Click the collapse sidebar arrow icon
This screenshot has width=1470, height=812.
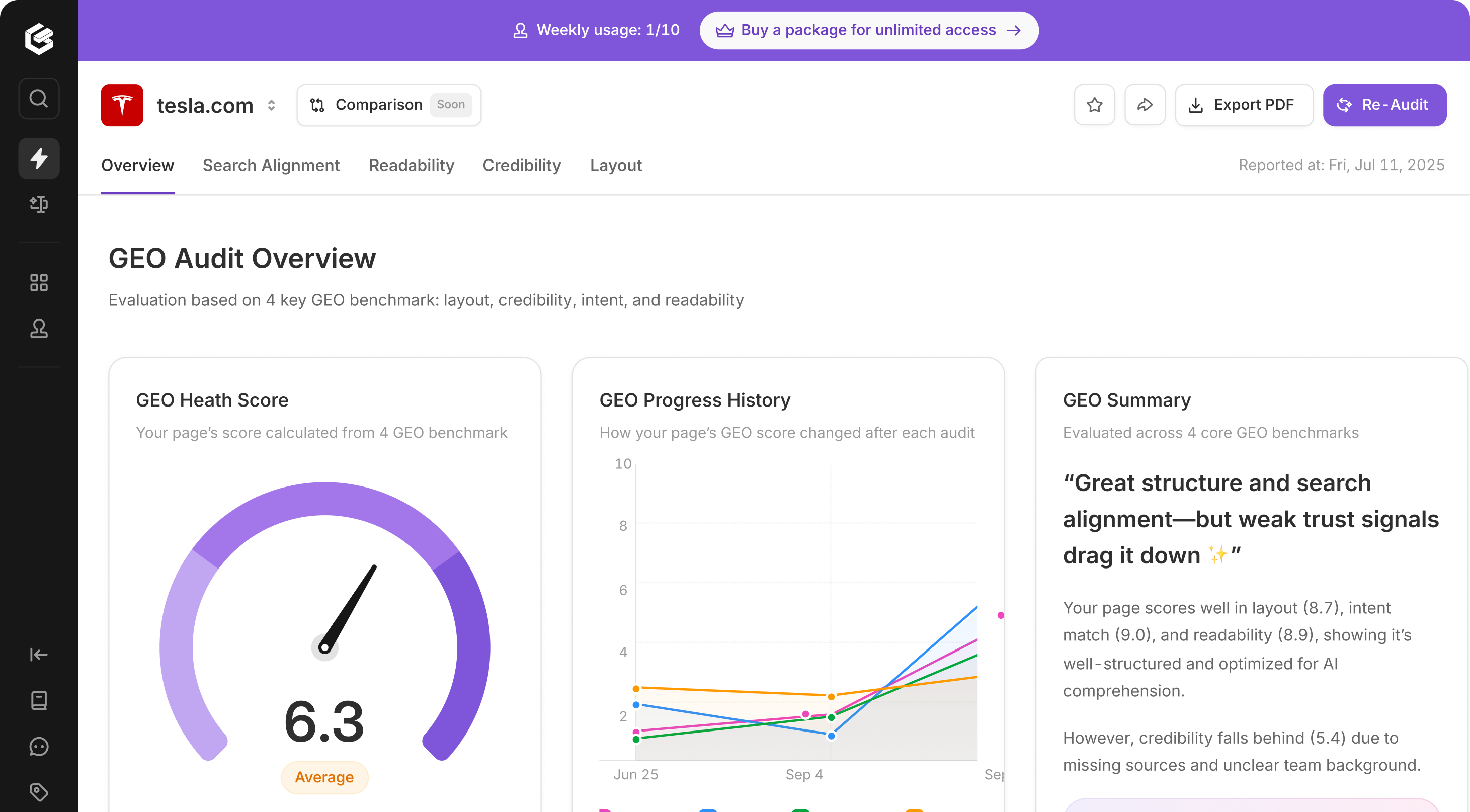39,655
